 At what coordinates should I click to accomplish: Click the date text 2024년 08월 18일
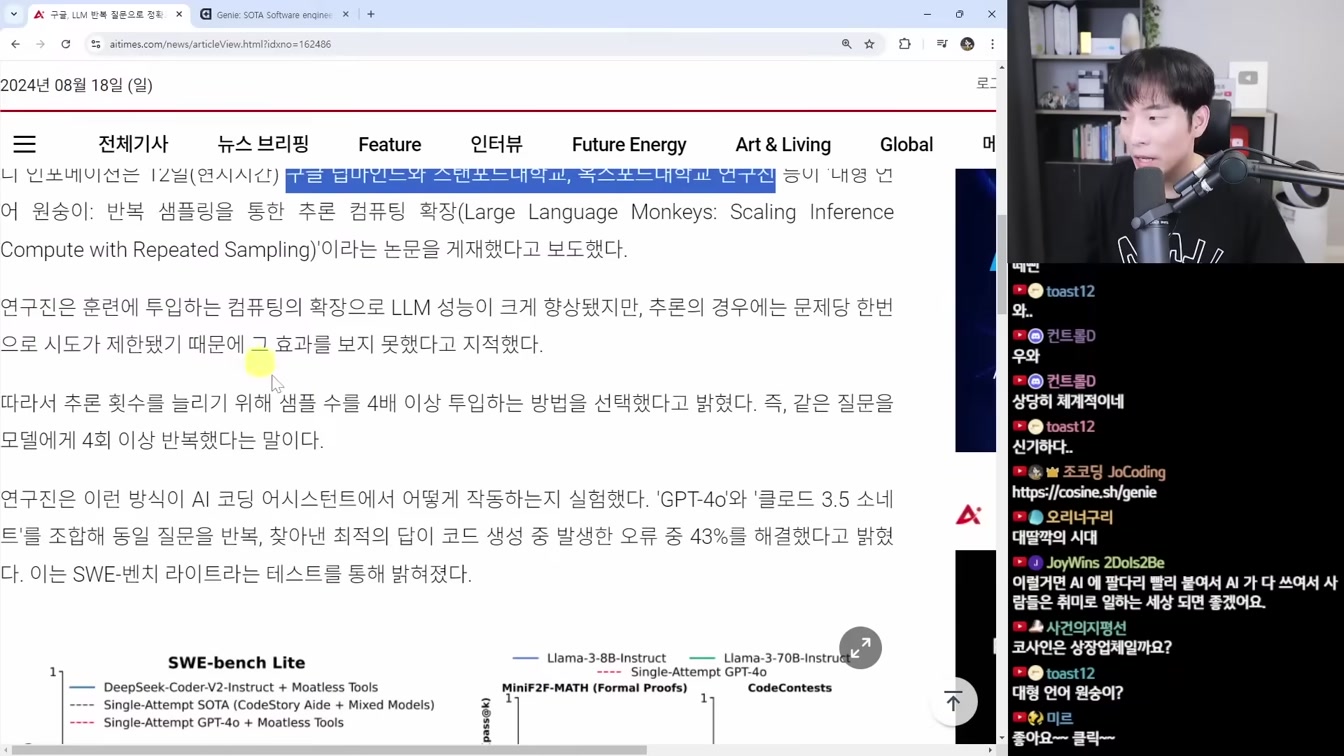click(76, 86)
